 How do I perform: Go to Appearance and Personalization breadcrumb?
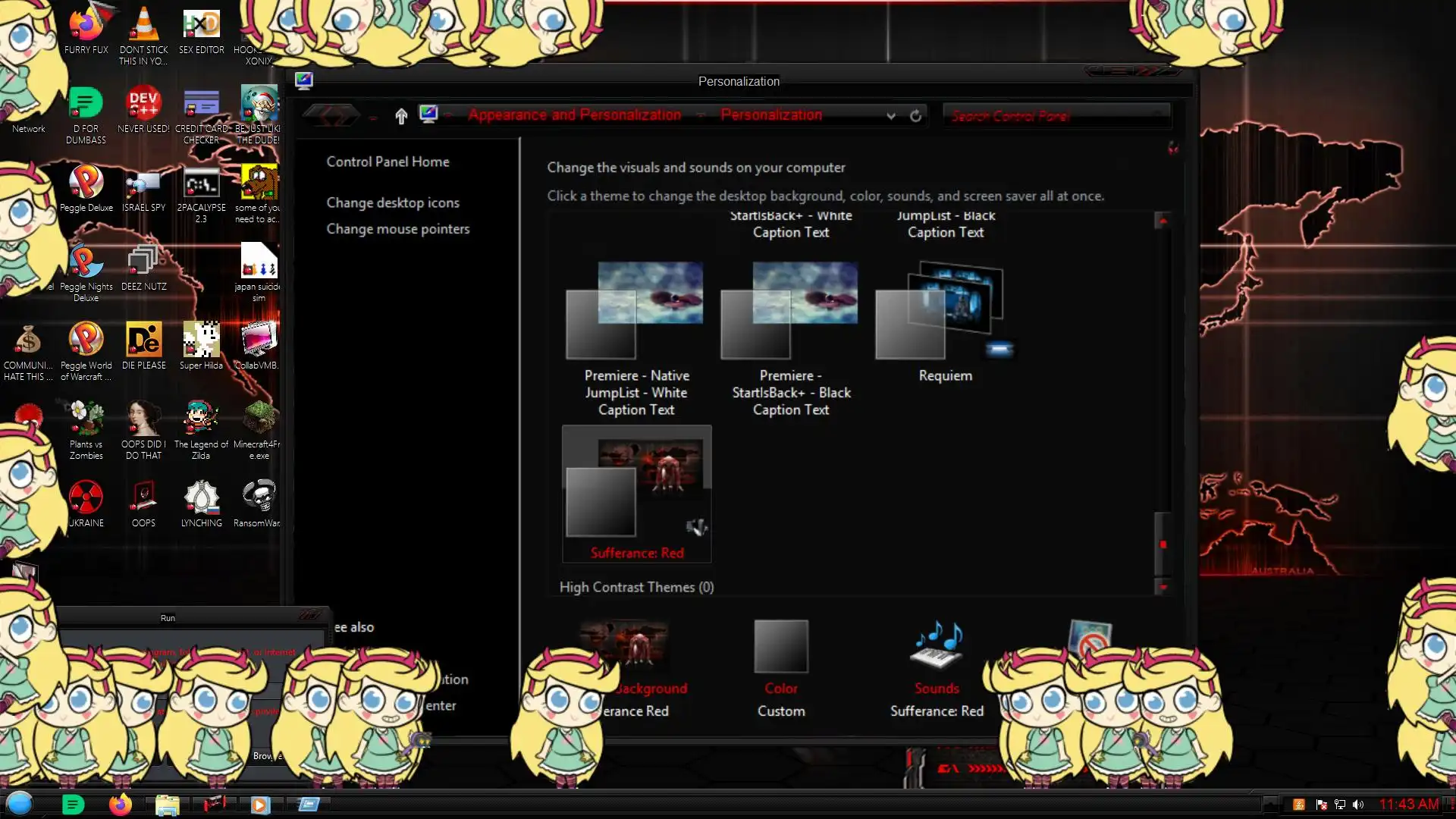(574, 115)
